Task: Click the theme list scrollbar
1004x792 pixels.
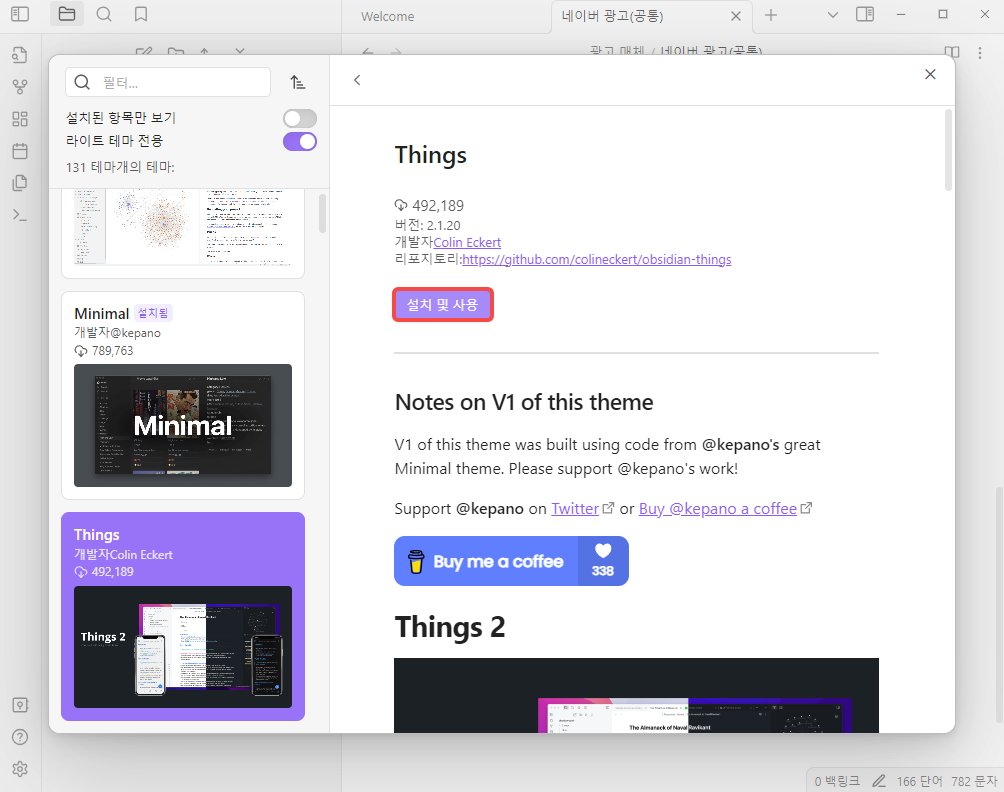Action: tap(322, 214)
